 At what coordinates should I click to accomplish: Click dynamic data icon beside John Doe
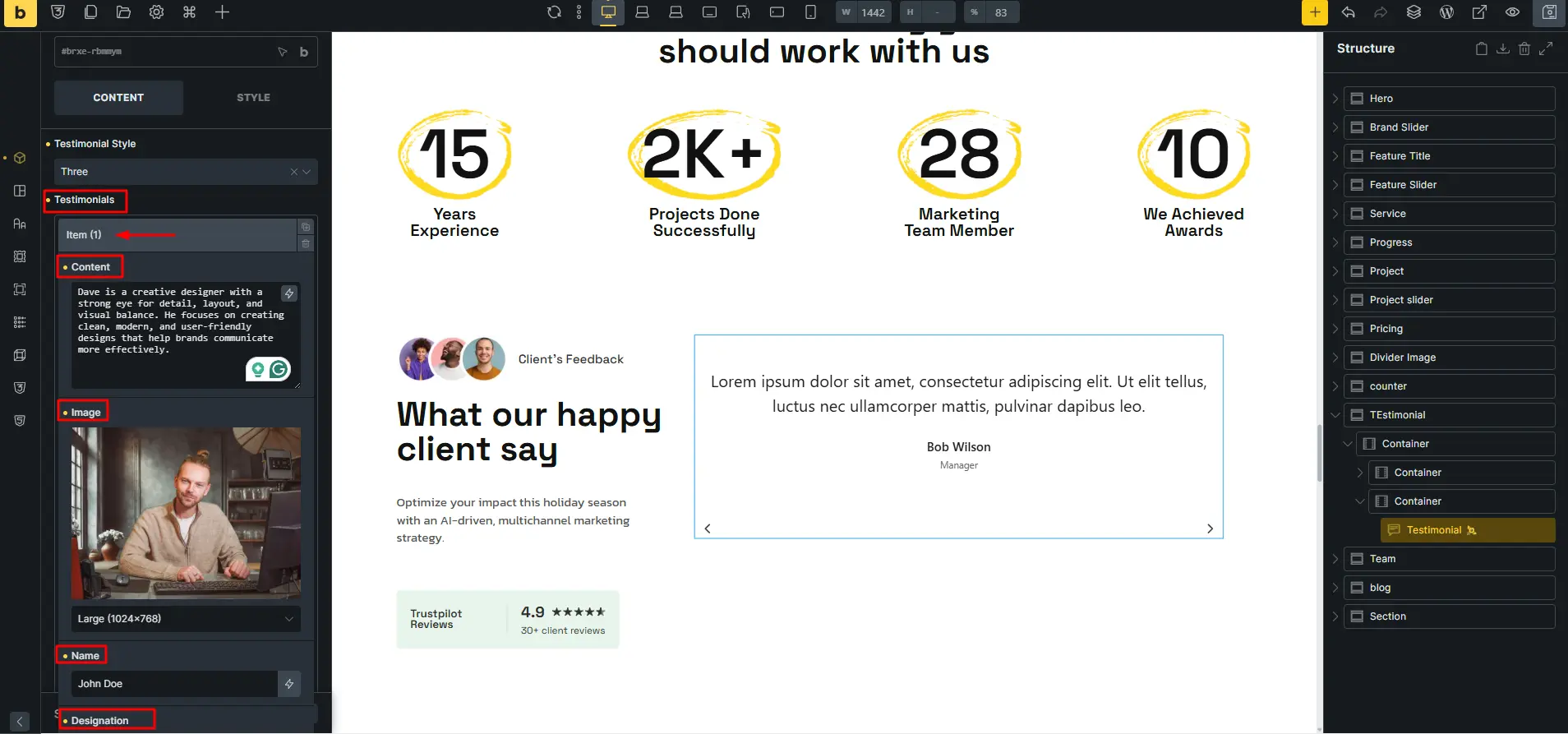pos(289,684)
